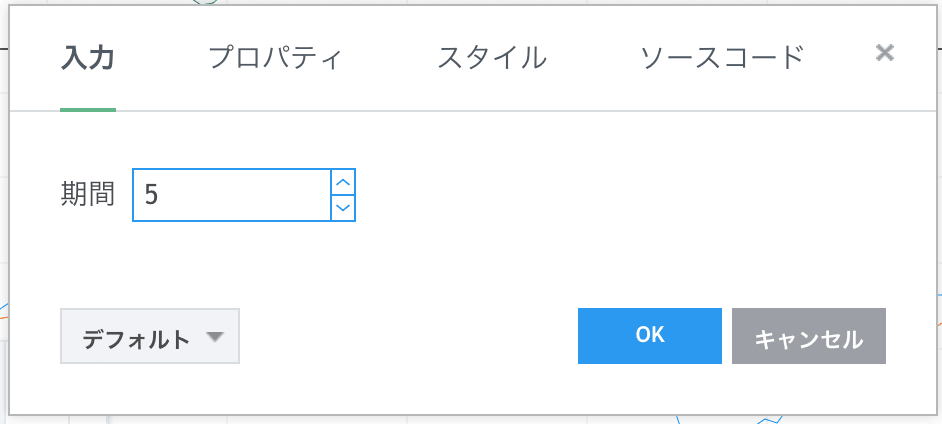Close the settings dialog with the X icon
Image resolution: width=942 pixels, height=424 pixels.
(x=884, y=53)
